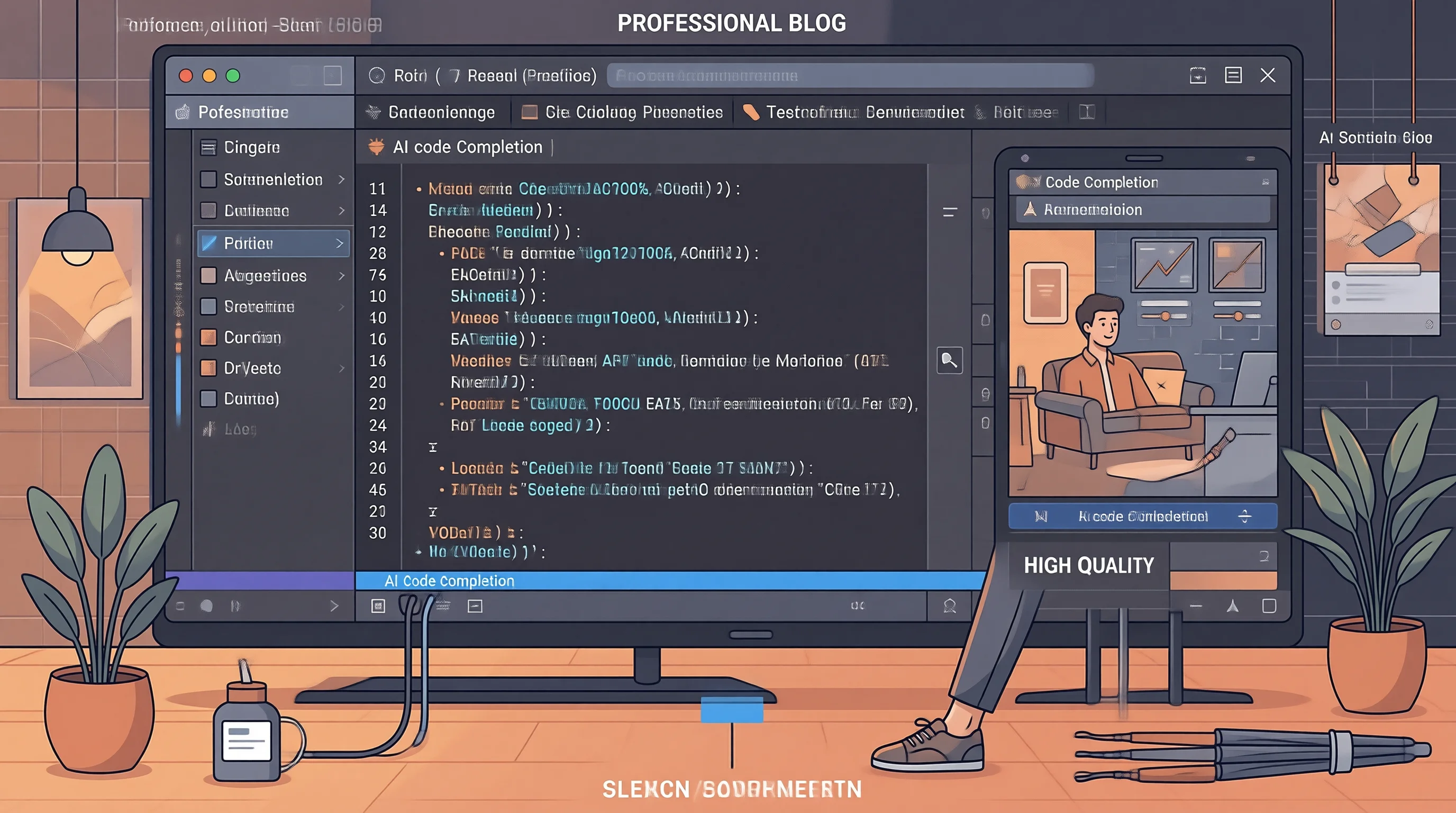Click the record circle icon at sidebar bottom
The width and height of the screenshot is (1456, 813).
click(x=206, y=606)
